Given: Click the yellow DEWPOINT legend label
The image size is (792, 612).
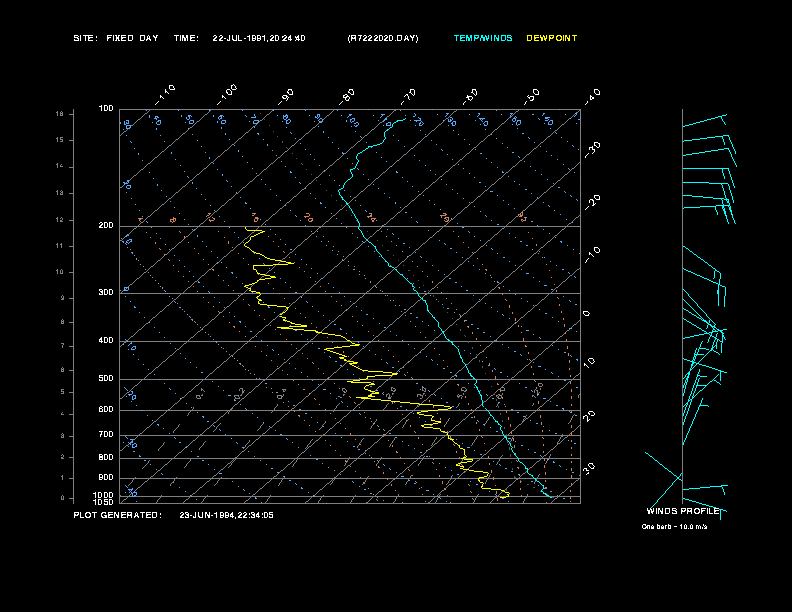Looking at the screenshot, I should 552,38.
